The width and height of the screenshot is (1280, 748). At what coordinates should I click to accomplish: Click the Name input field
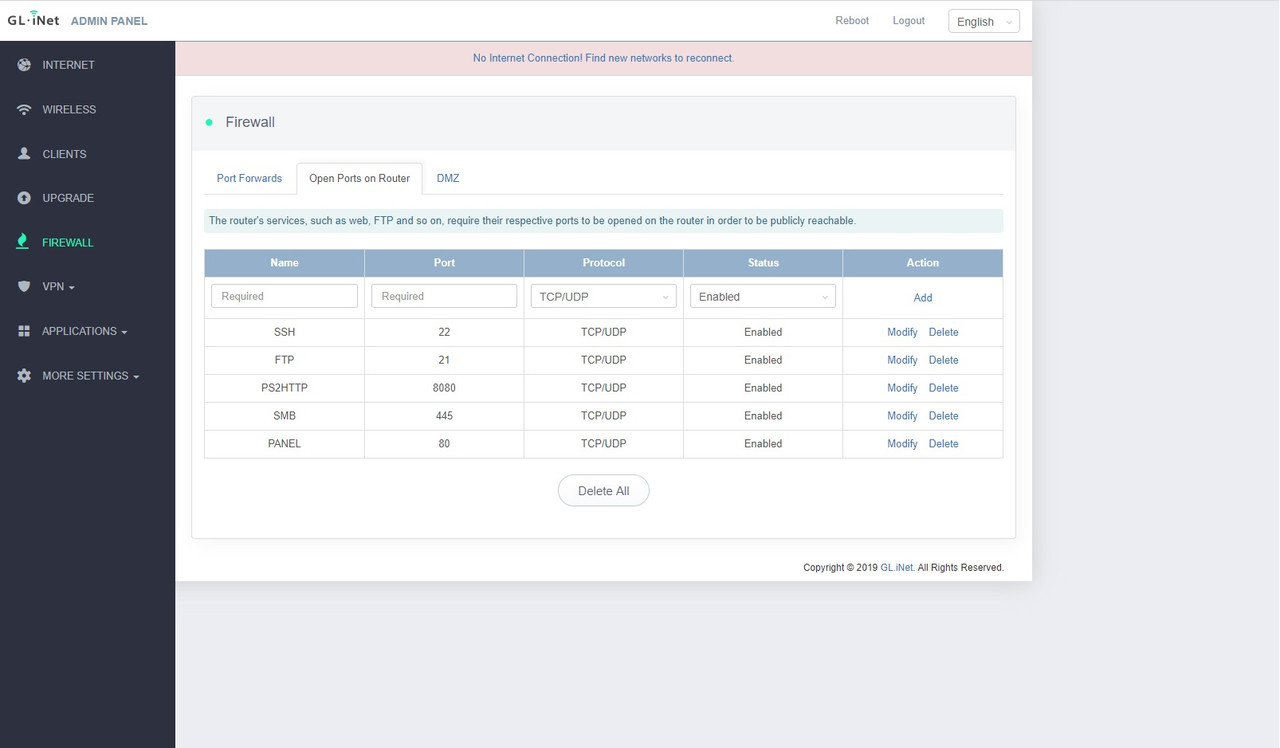click(x=284, y=296)
